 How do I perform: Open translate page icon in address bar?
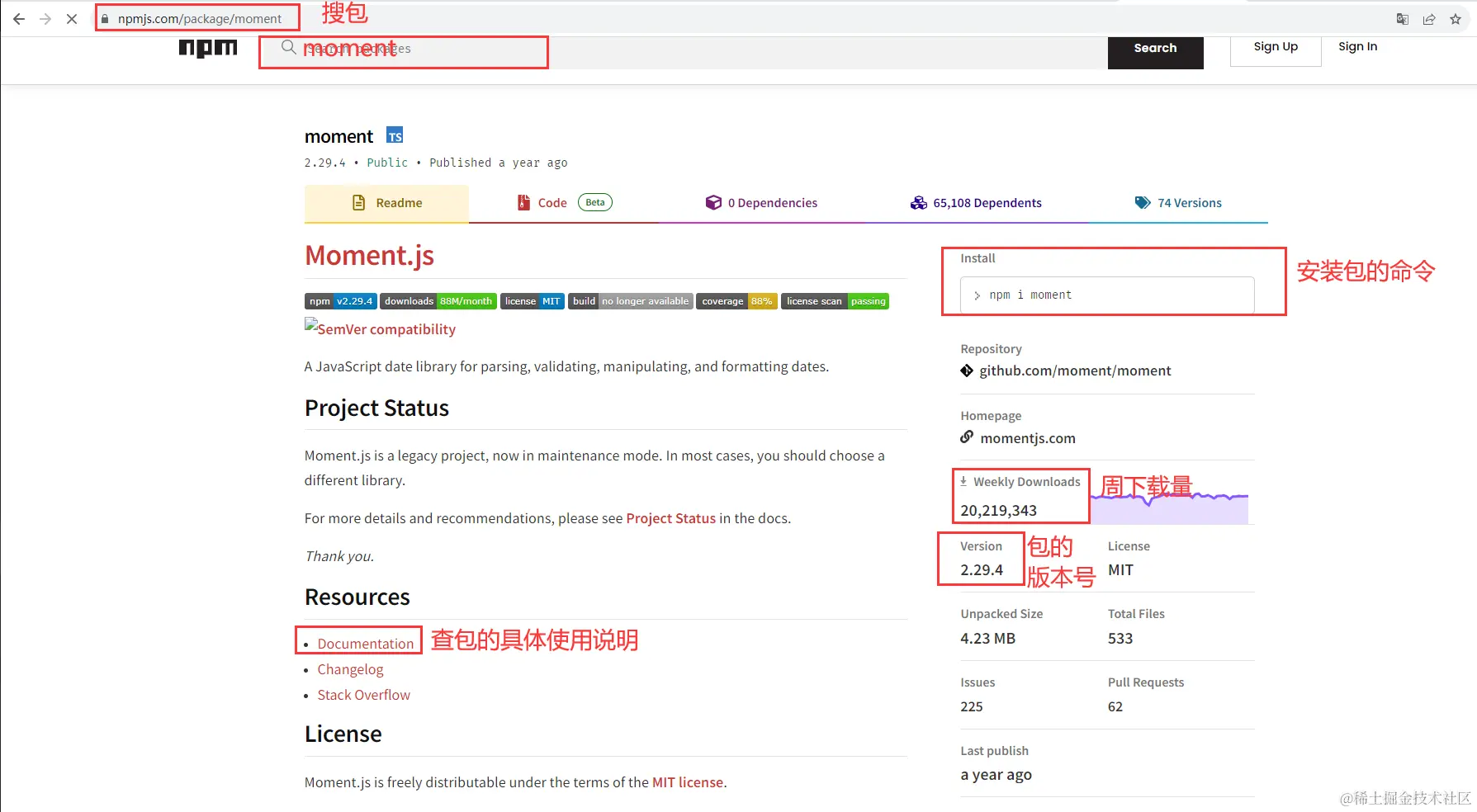click(1403, 19)
